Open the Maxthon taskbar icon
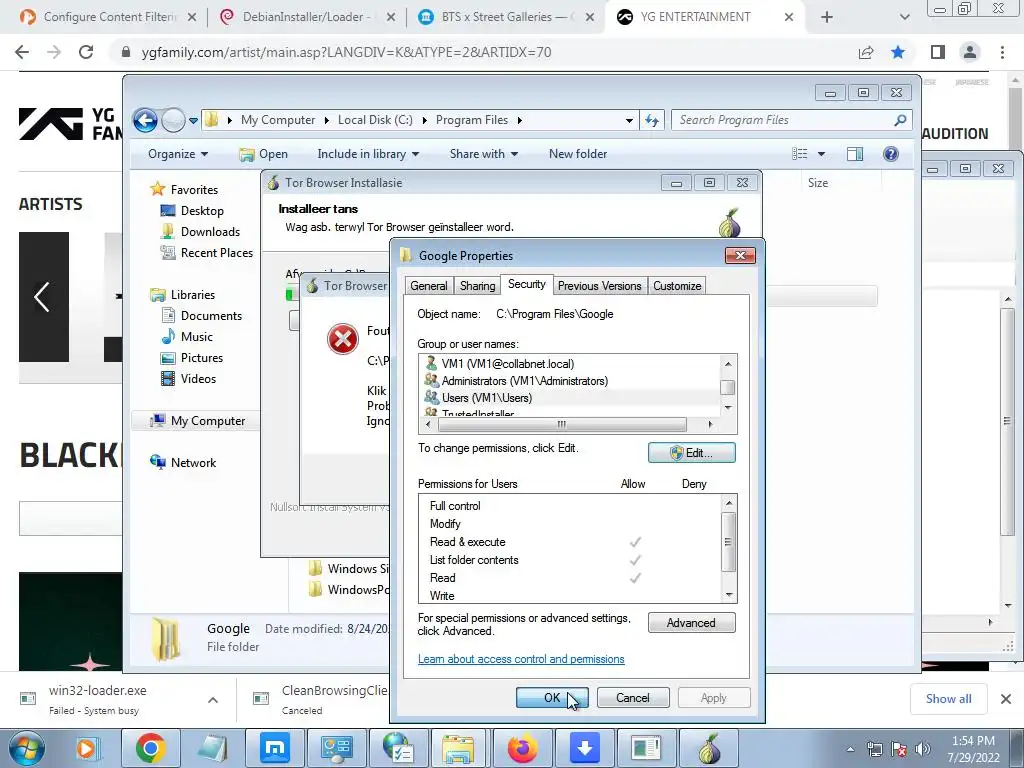 tap(275, 748)
